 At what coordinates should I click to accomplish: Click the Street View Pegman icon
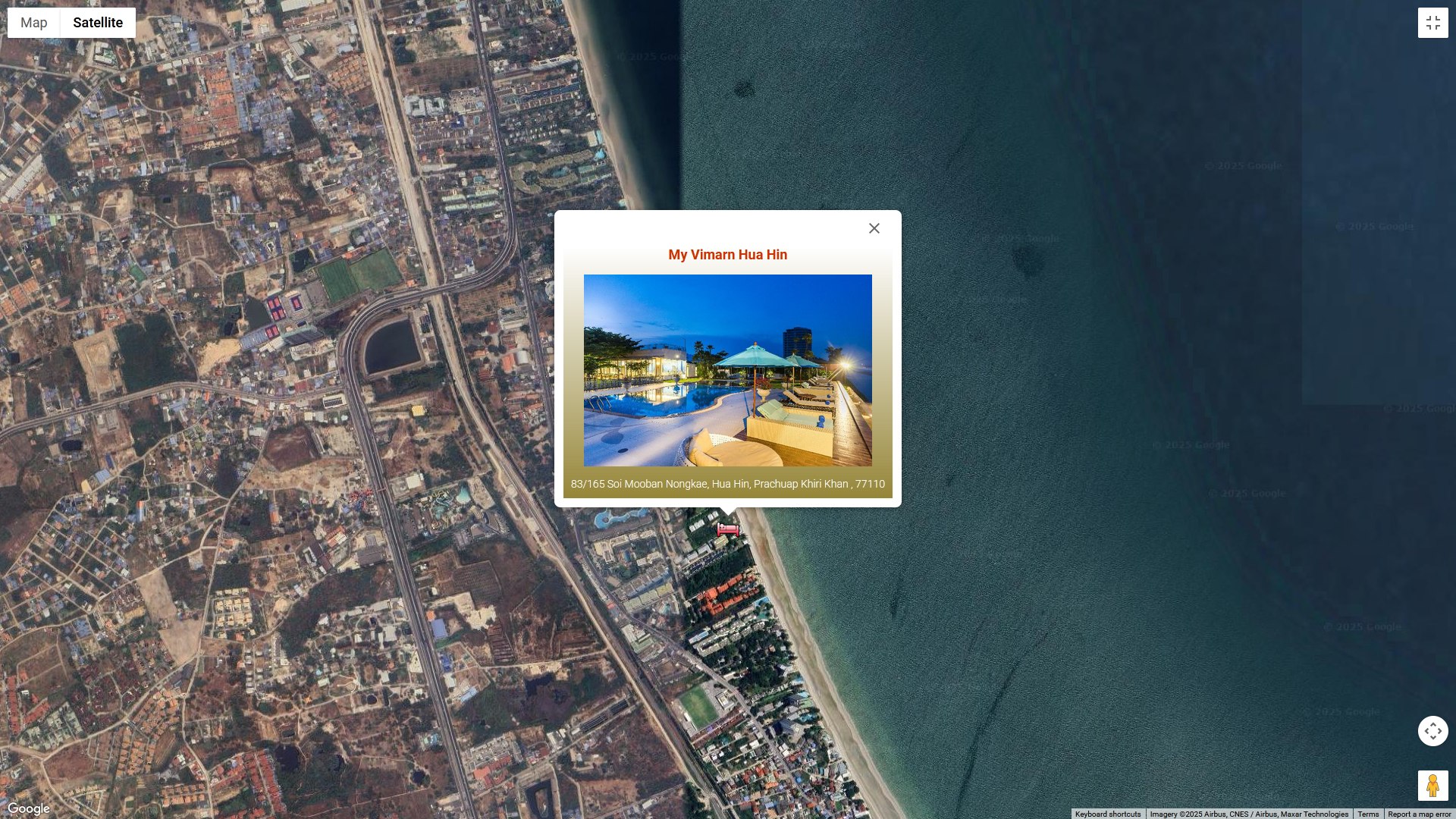[x=1432, y=786]
